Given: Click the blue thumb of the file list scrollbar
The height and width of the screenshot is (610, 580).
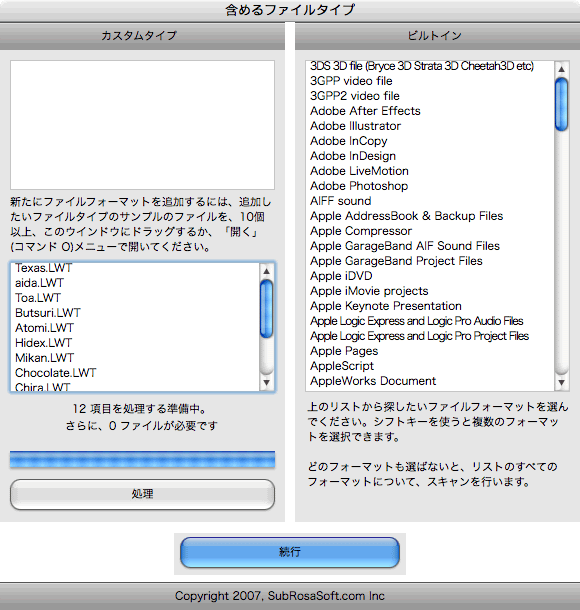Looking at the screenshot, I should click(x=266, y=309).
